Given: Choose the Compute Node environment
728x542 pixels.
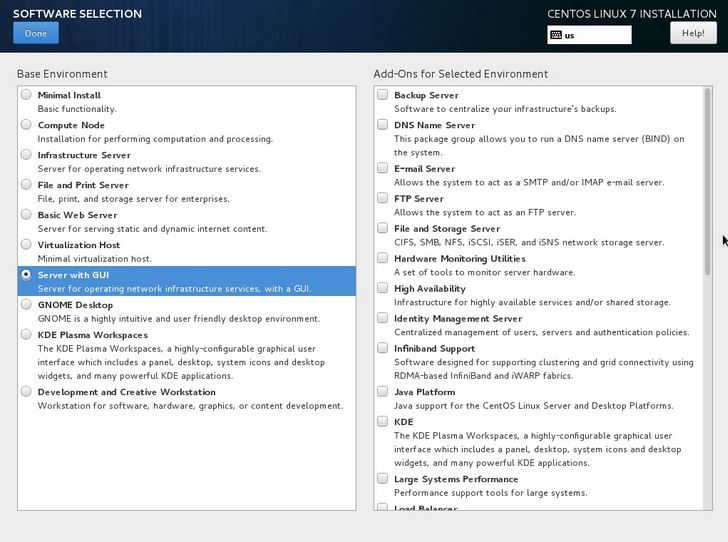Looking at the screenshot, I should tap(26, 125).
